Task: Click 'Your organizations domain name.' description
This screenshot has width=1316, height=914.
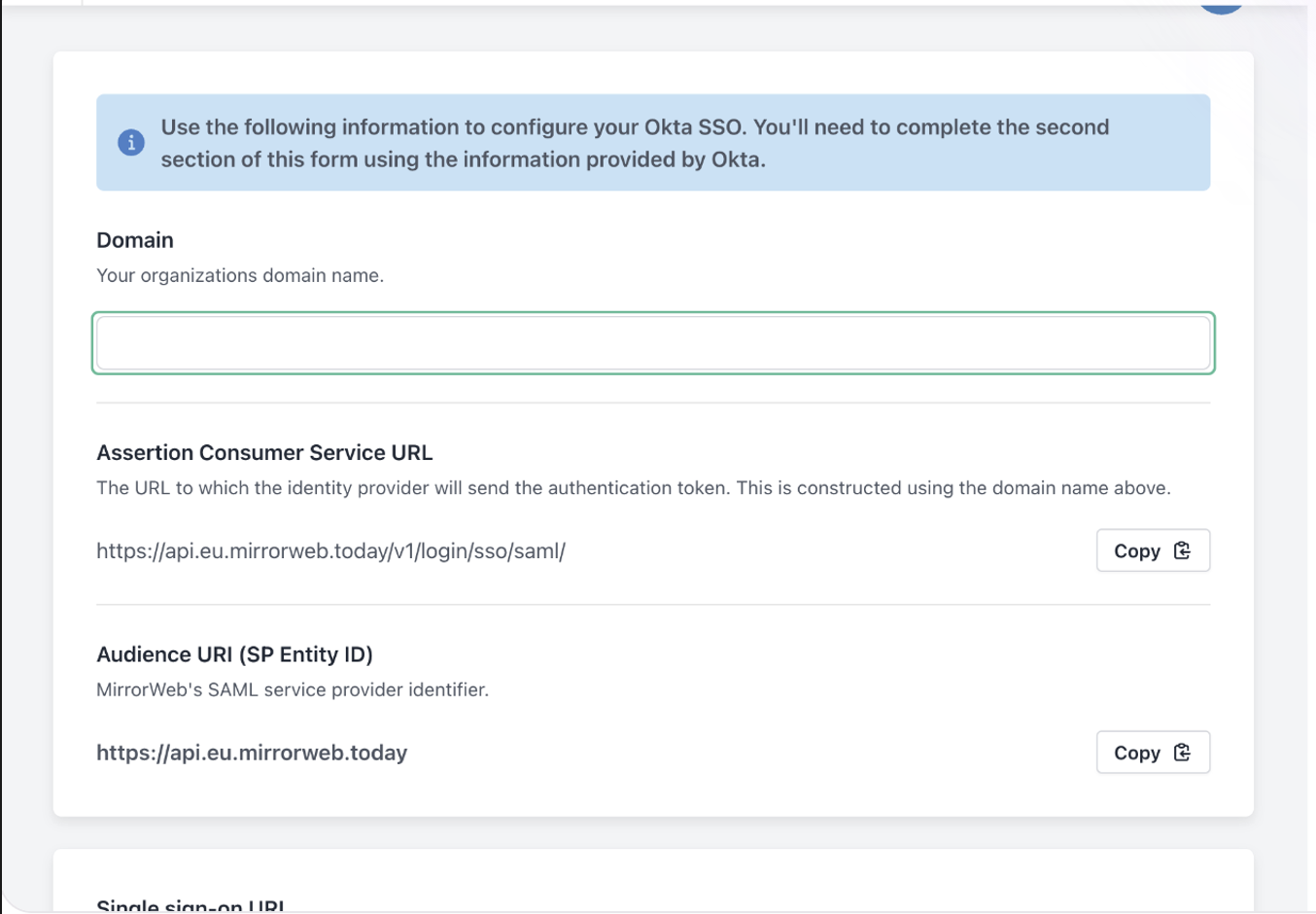Action: [x=240, y=275]
